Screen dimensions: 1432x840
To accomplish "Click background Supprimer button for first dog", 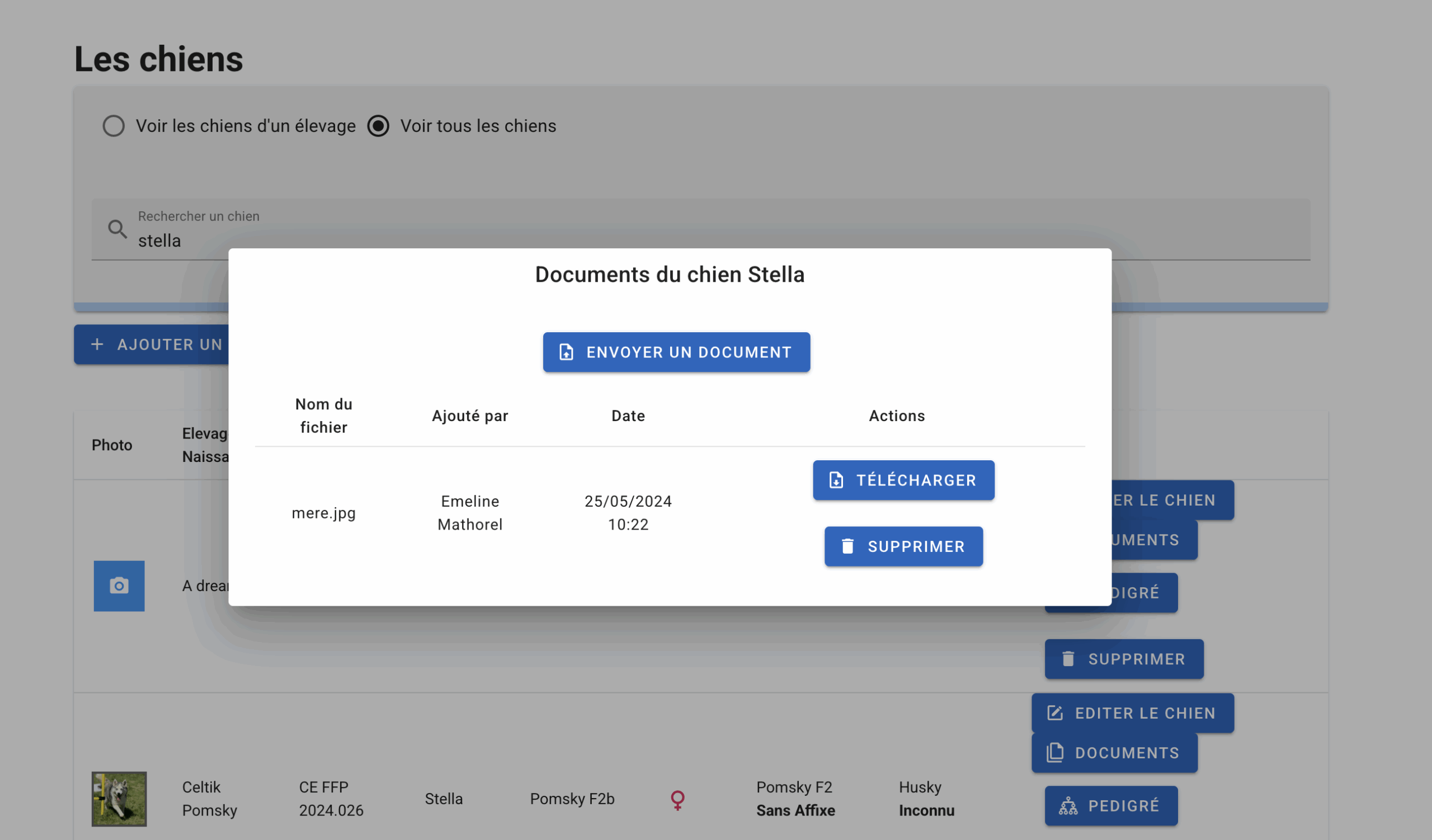I will pos(1124,659).
